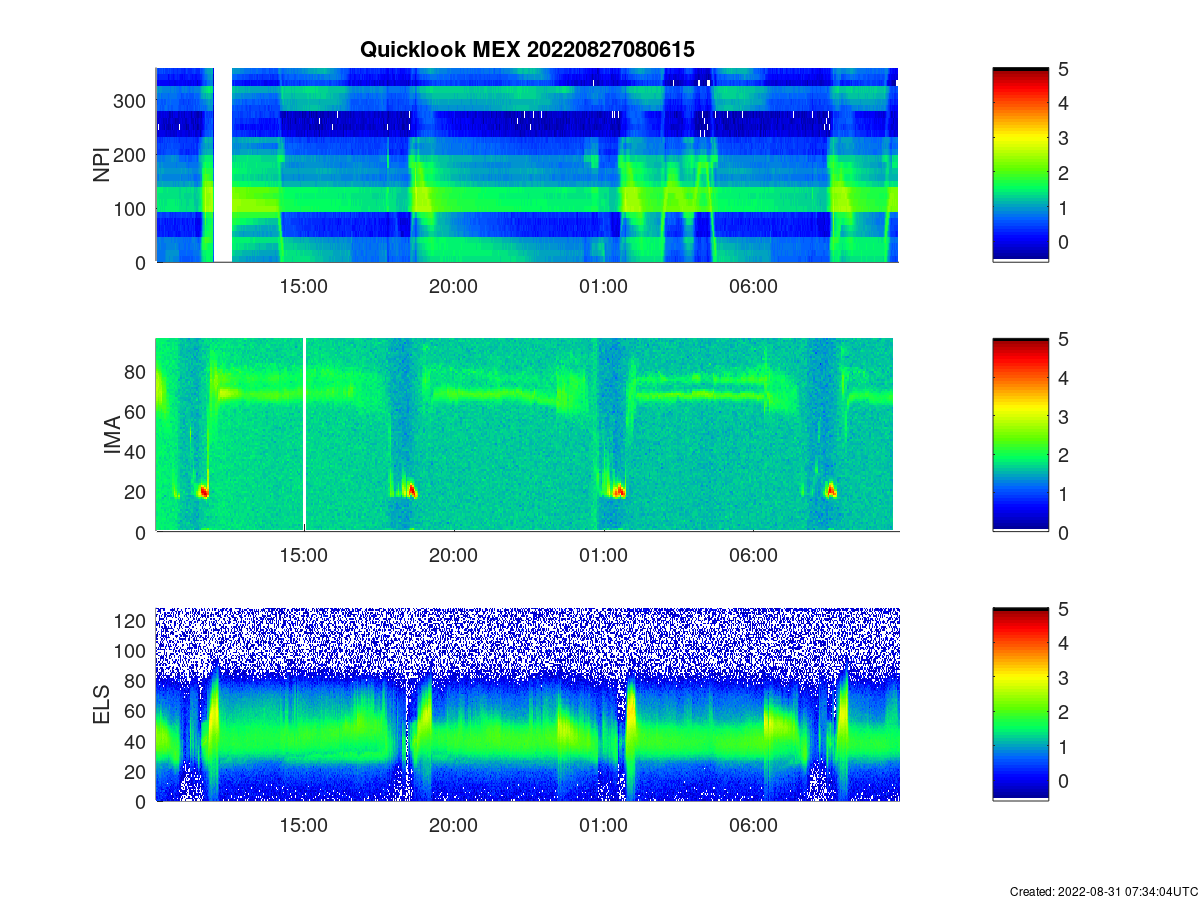Click the IMA y-axis label
Viewport: 1200px width, 900px height.
(x=111, y=436)
